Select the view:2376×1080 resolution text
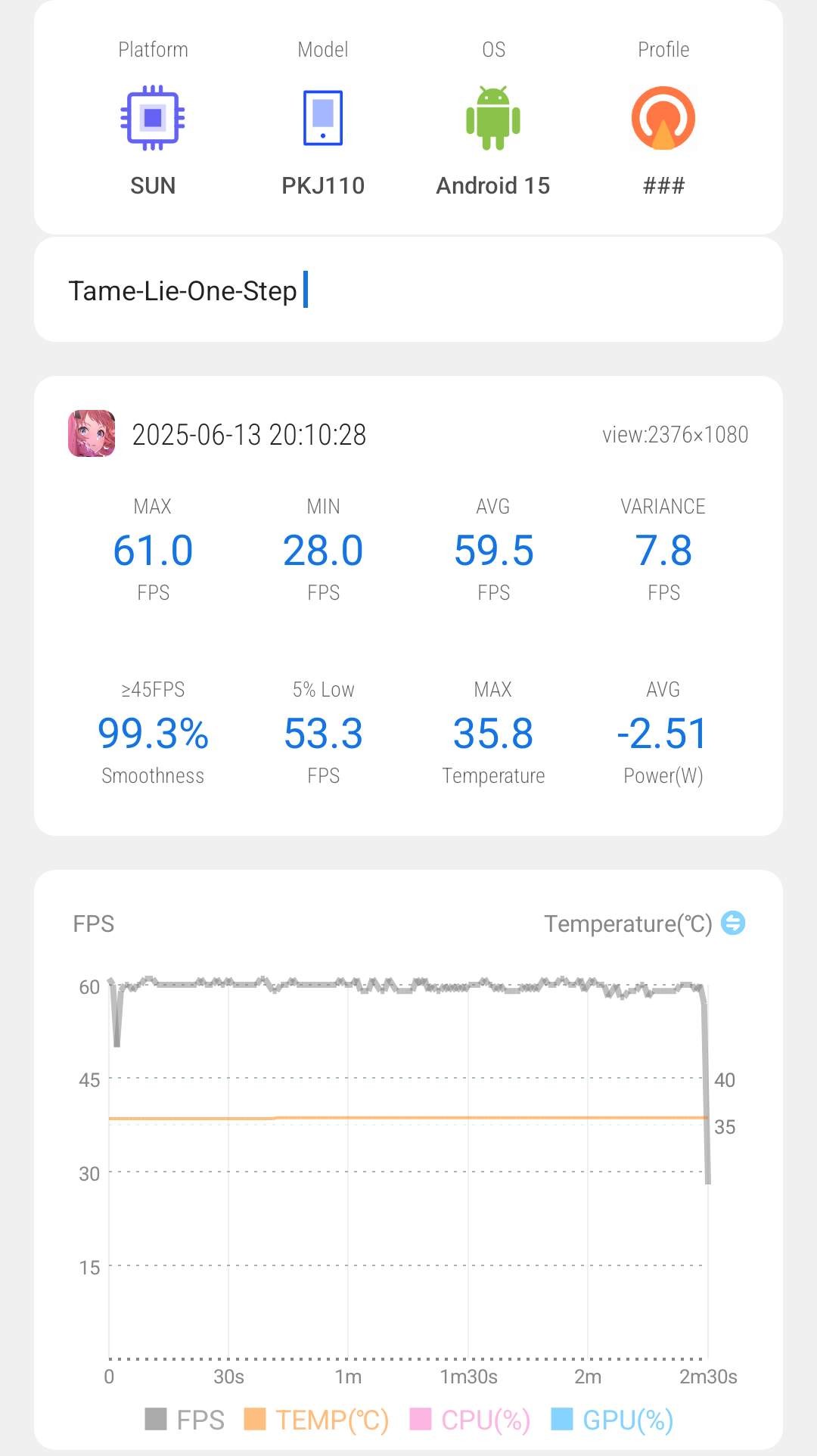The height and width of the screenshot is (1456, 817). pyautogui.click(x=675, y=435)
